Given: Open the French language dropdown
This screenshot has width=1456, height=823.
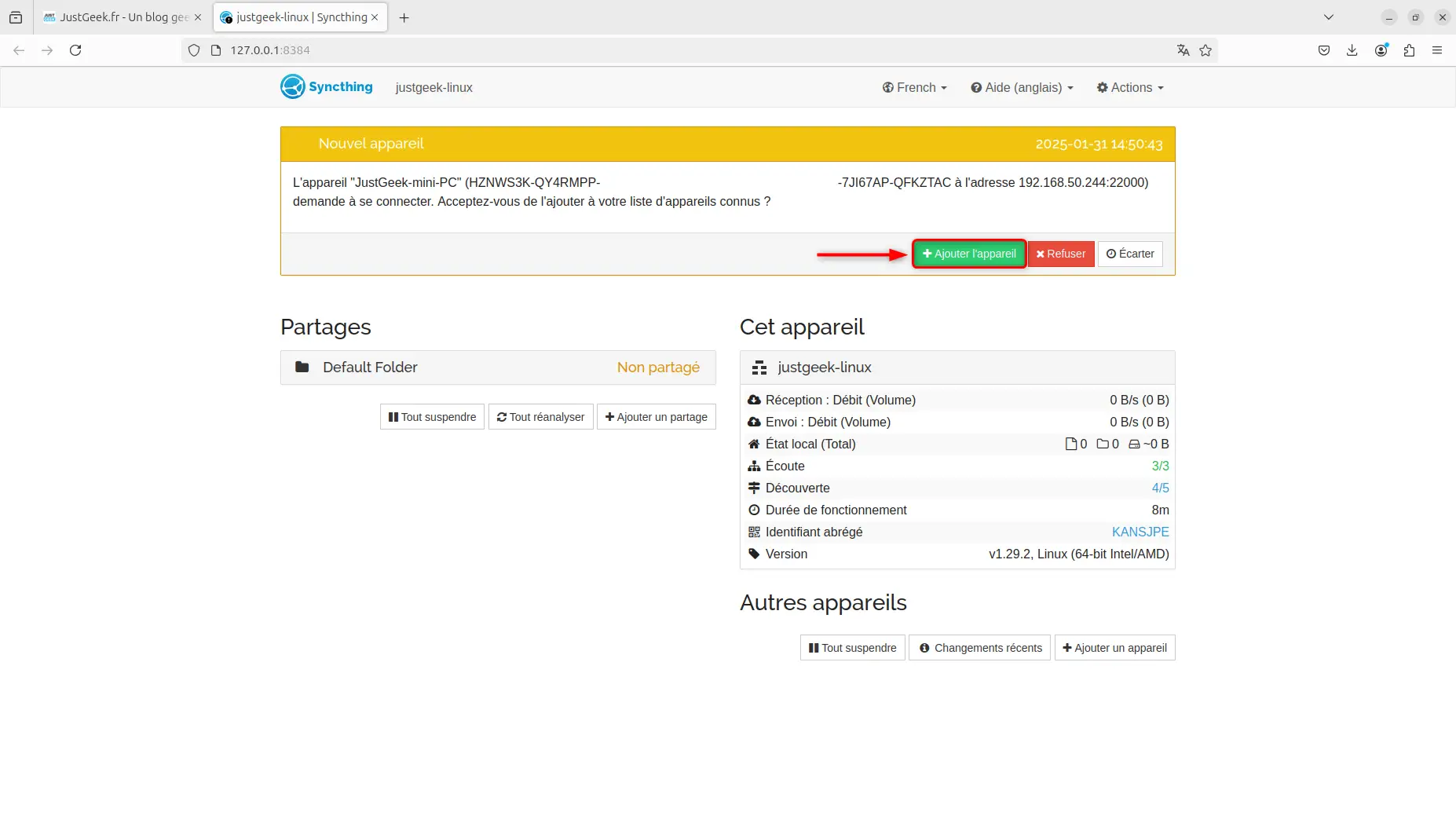Looking at the screenshot, I should (x=914, y=87).
